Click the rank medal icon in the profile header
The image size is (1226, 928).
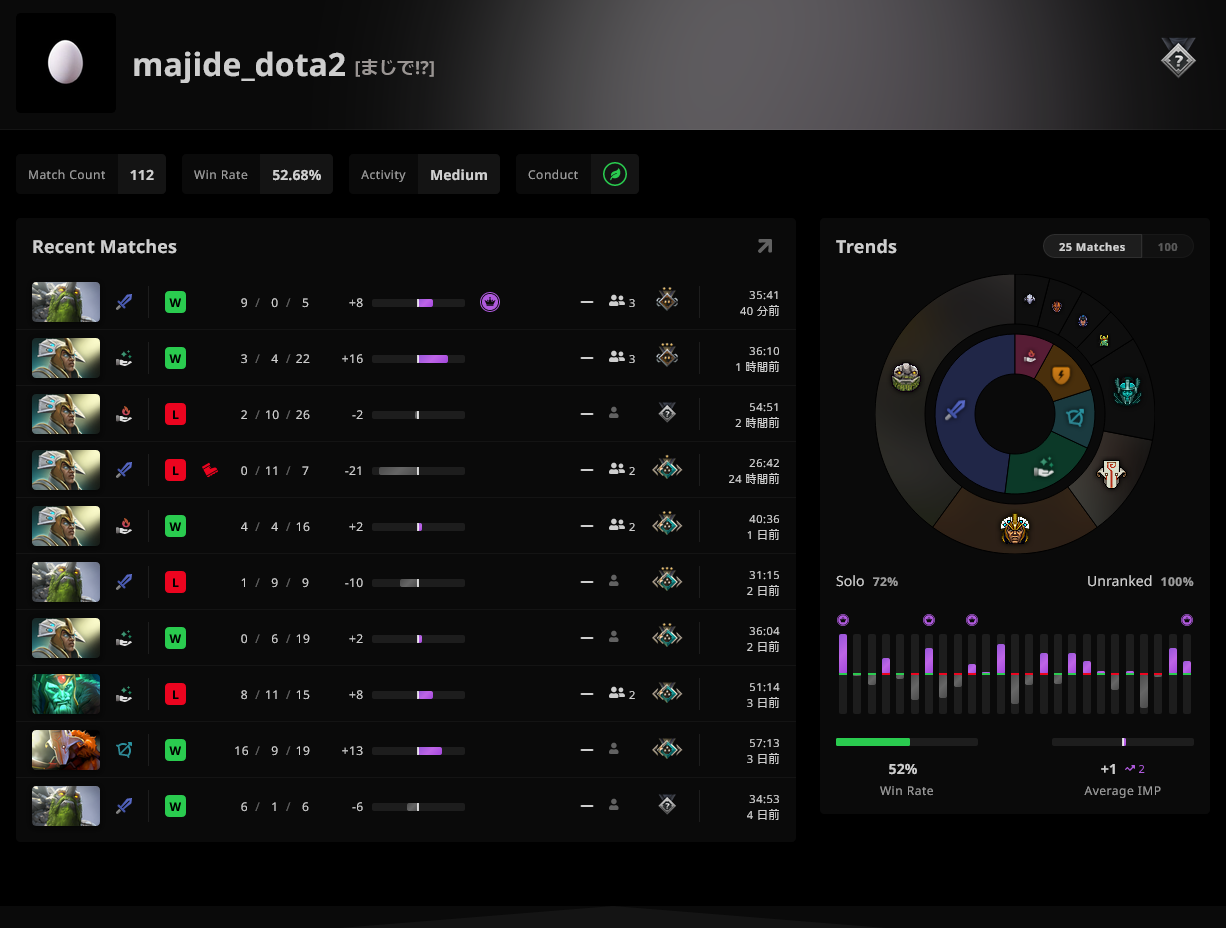(1178, 59)
